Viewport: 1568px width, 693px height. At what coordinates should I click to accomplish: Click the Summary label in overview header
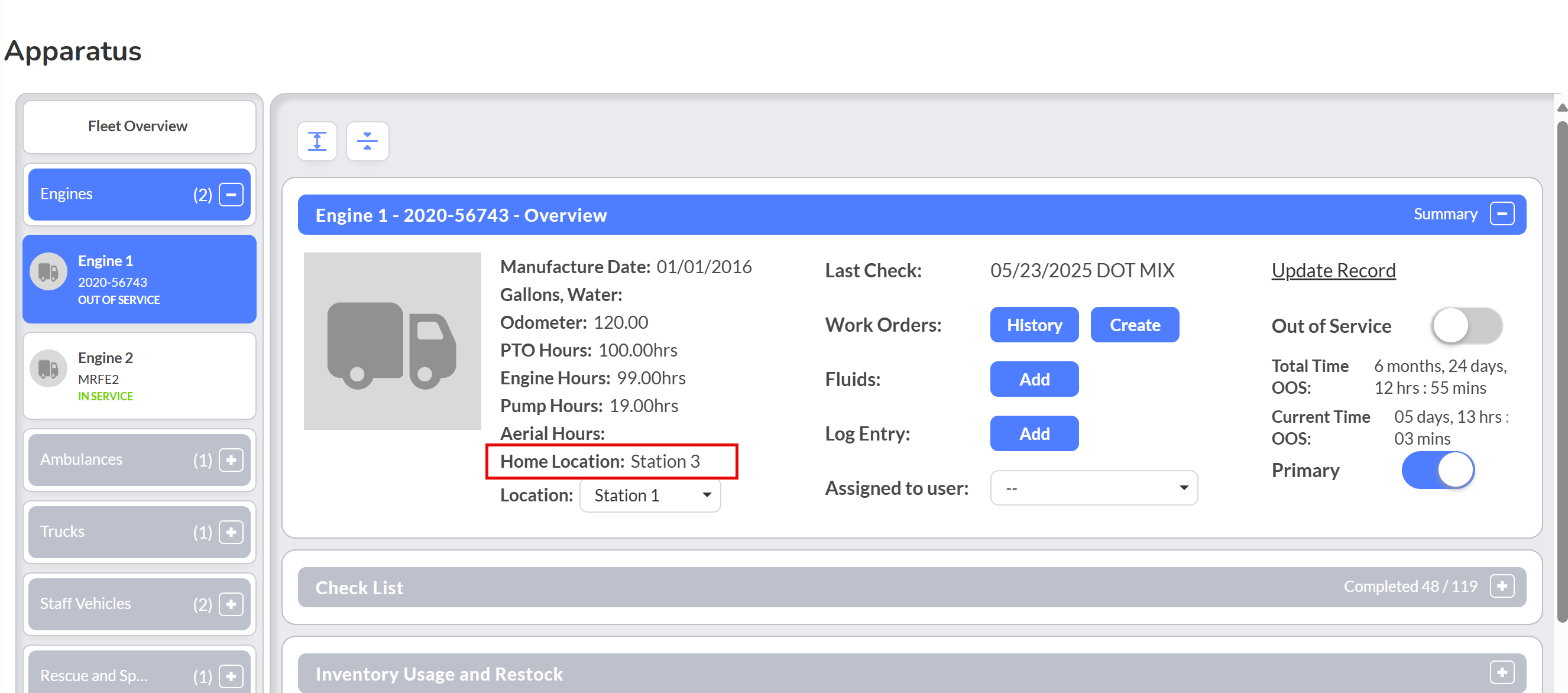pos(1445,215)
